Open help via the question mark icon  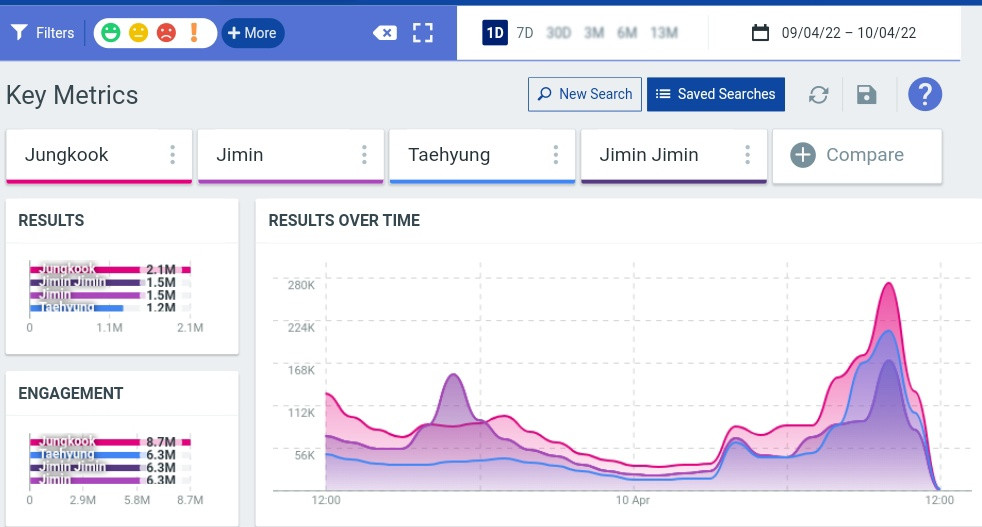click(925, 95)
